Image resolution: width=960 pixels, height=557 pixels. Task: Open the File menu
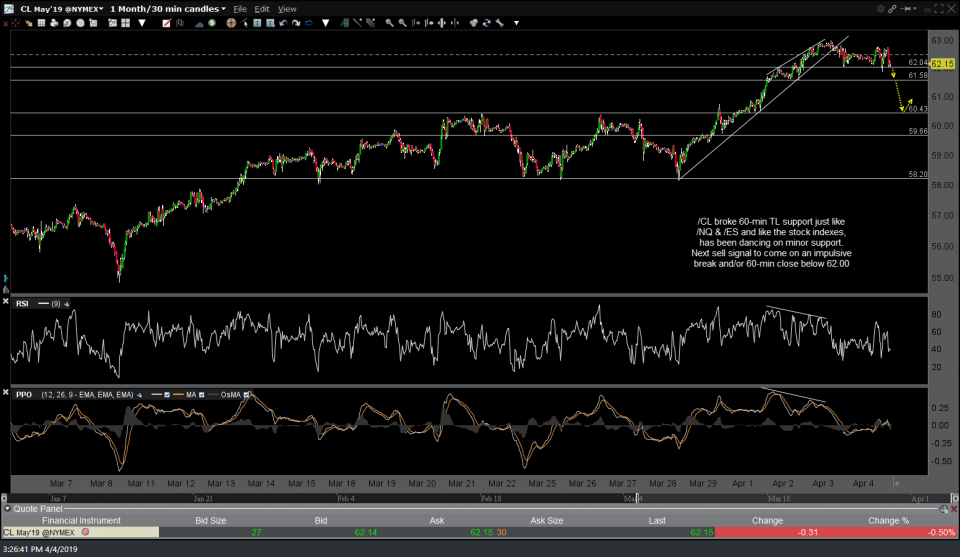click(240, 9)
